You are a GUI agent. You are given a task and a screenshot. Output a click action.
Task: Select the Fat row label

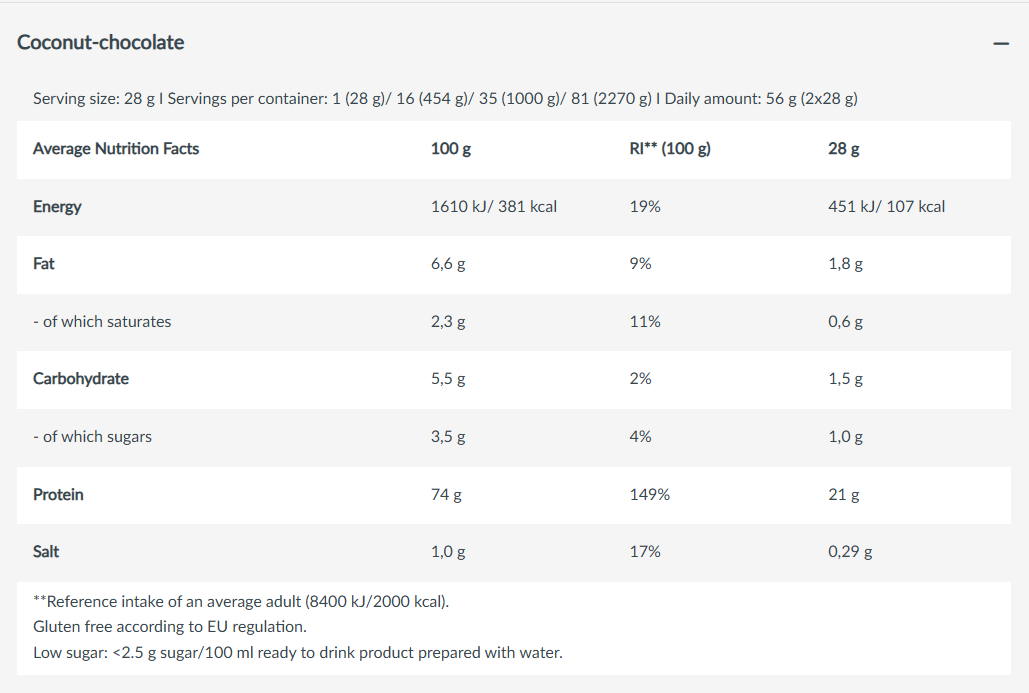[x=44, y=264]
